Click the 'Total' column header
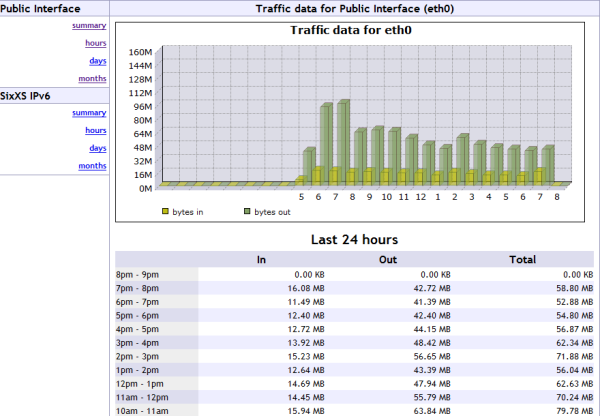This screenshot has height=416, width=600. point(523,259)
